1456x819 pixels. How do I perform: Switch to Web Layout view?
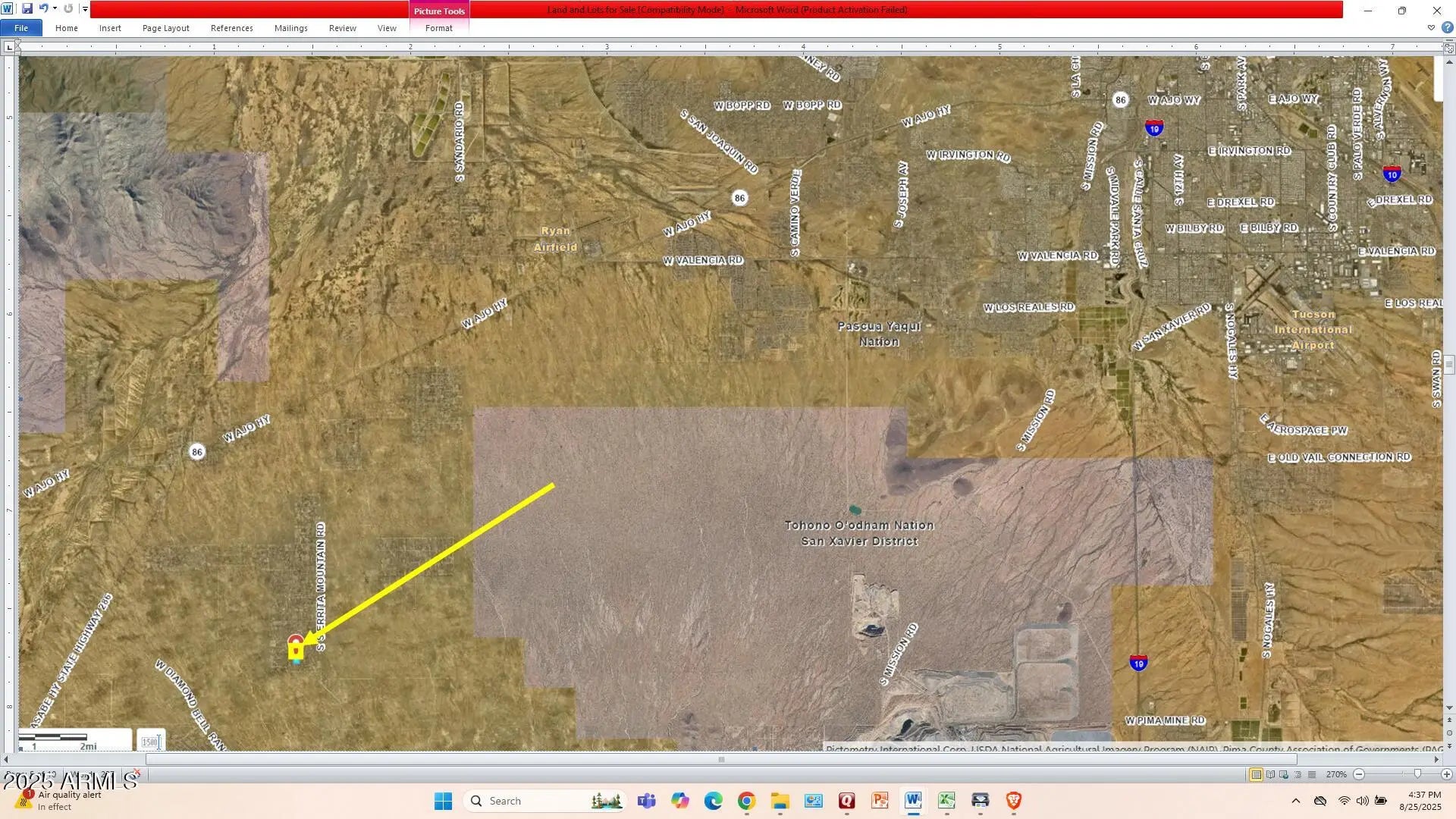coord(1284,774)
